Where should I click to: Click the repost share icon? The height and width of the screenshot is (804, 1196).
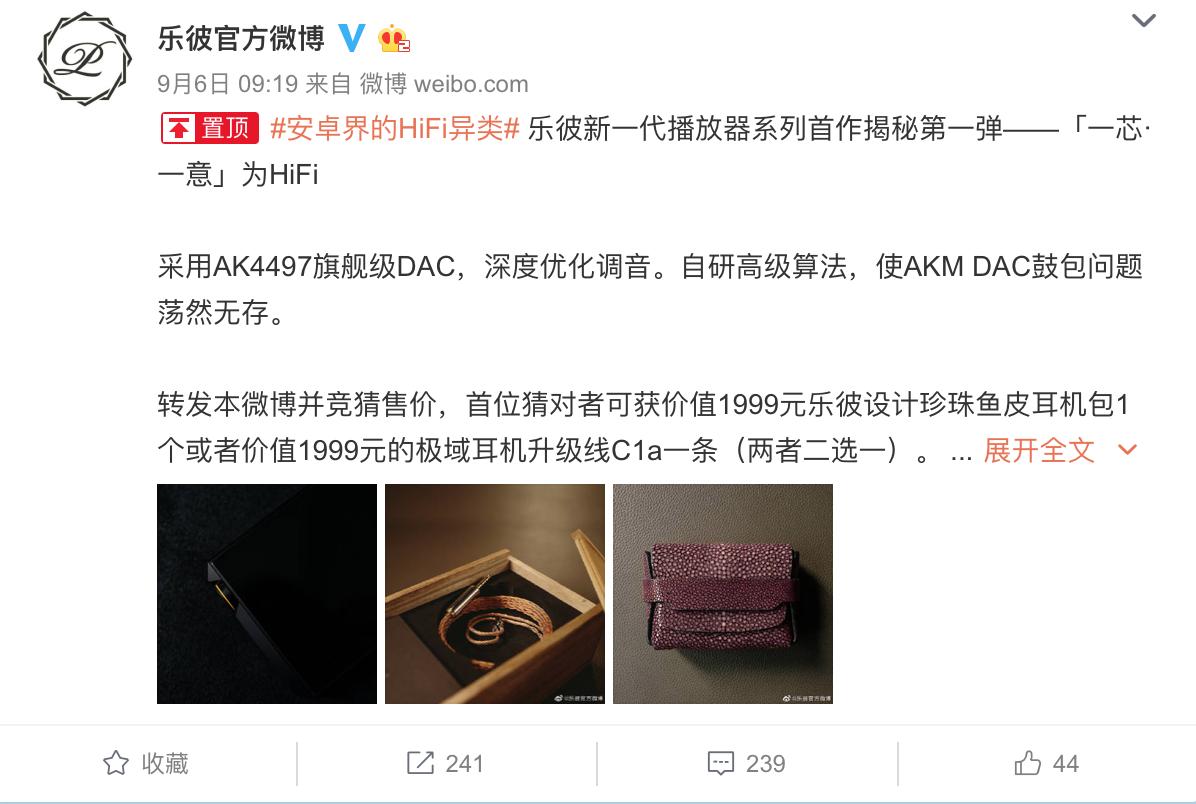(420, 763)
